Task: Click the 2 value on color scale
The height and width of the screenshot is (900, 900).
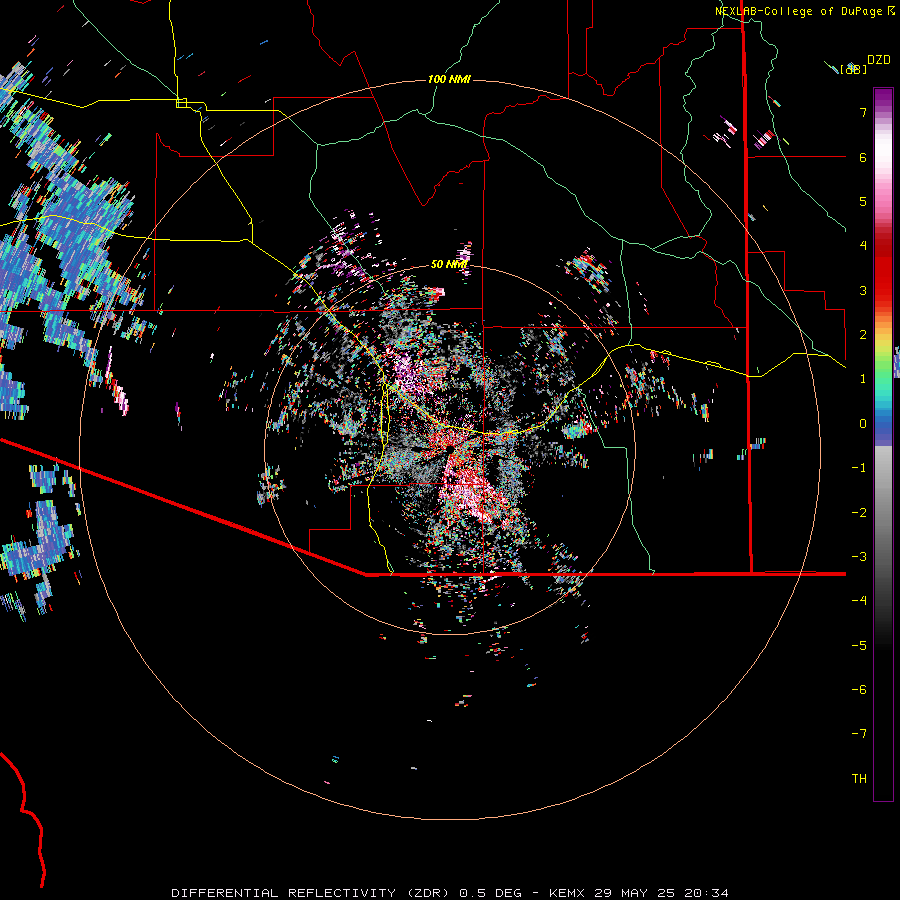Action: tap(863, 335)
